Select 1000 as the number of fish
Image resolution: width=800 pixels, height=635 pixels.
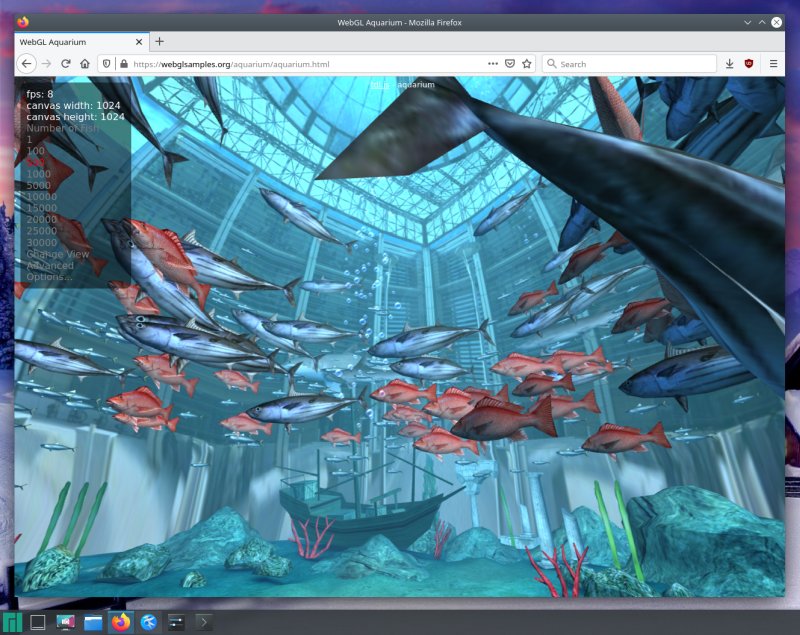point(40,173)
